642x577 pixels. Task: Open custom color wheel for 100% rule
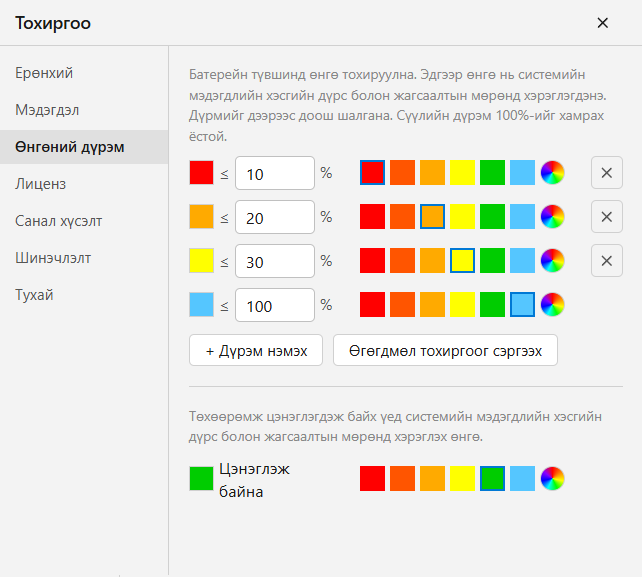pos(552,305)
